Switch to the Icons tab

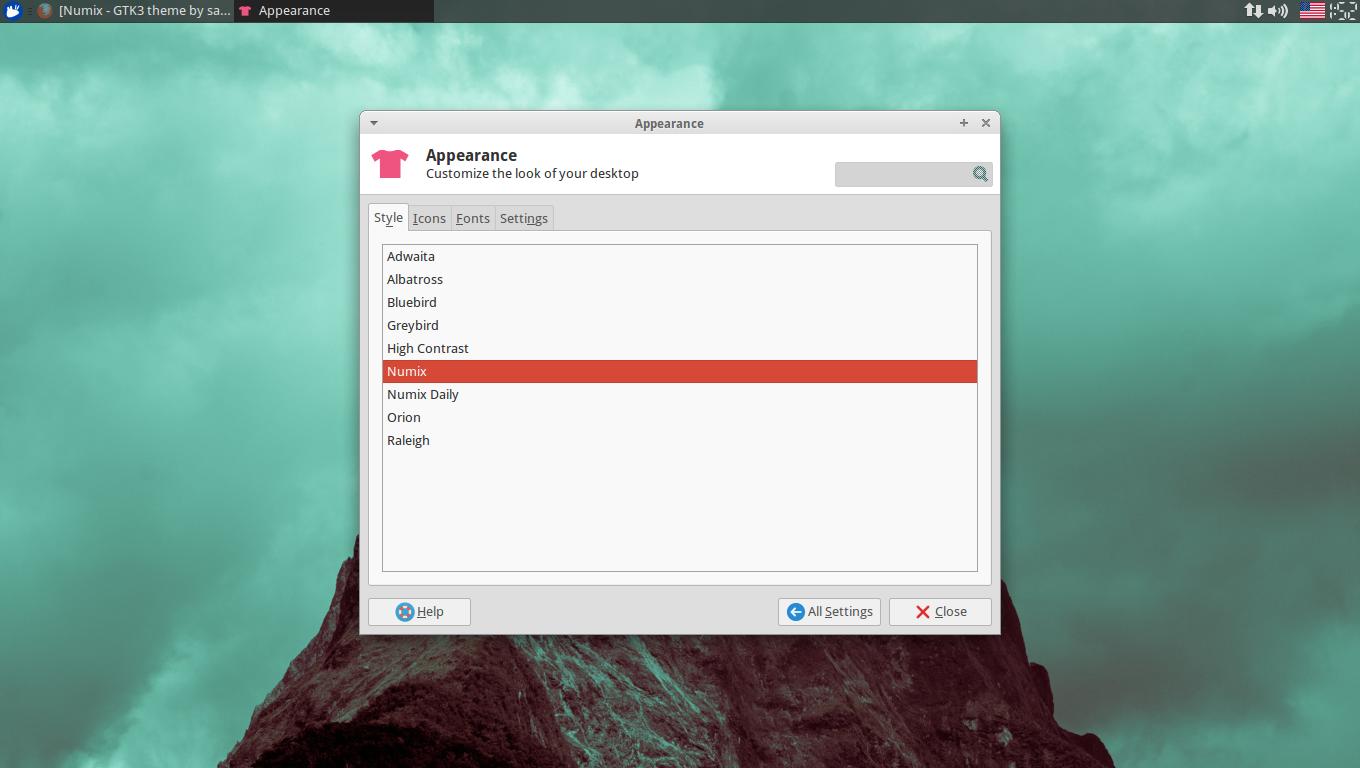tap(429, 218)
